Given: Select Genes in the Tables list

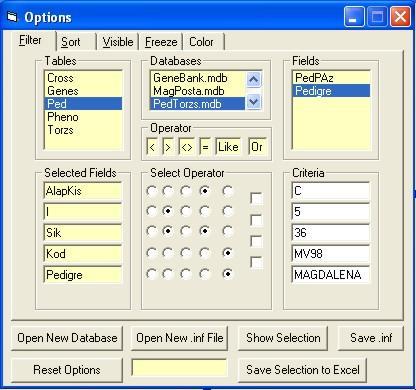Looking at the screenshot, I should coord(83,91).
